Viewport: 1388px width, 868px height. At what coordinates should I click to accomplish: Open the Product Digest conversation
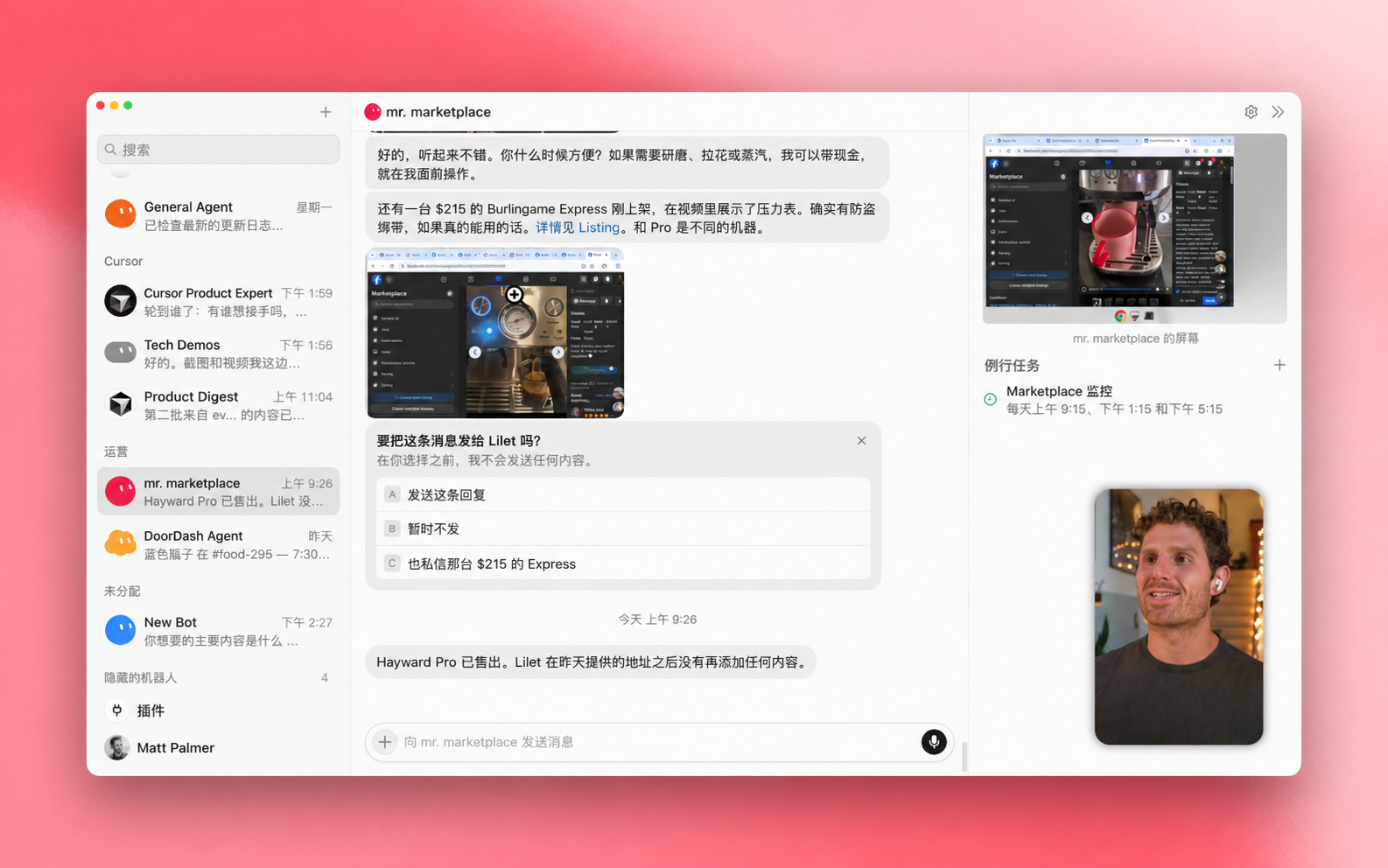(218, 405)
